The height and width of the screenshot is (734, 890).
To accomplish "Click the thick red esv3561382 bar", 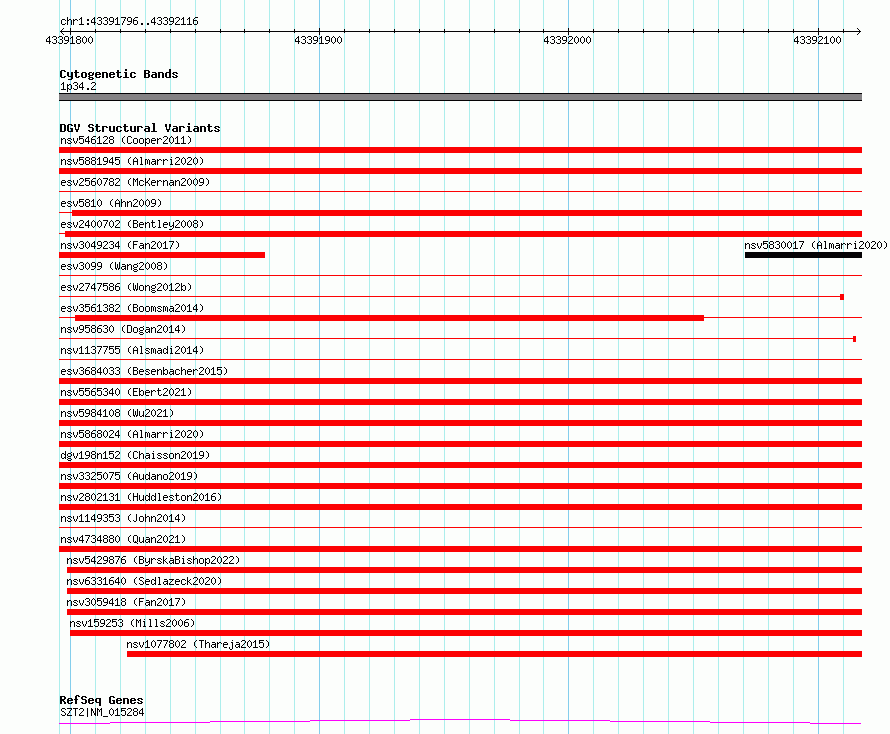I will [x=389, y=318].
